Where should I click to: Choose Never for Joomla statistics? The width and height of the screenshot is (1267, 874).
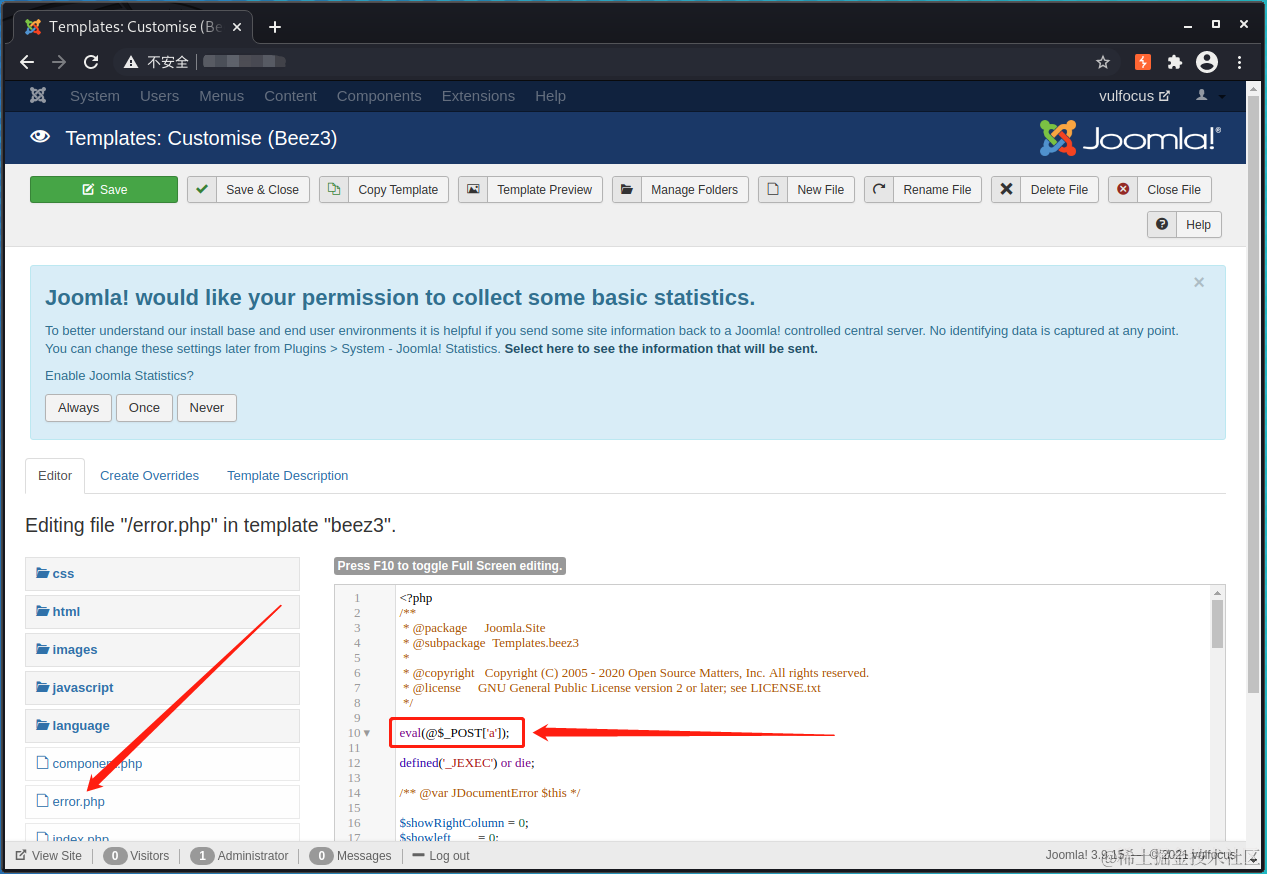207,408
